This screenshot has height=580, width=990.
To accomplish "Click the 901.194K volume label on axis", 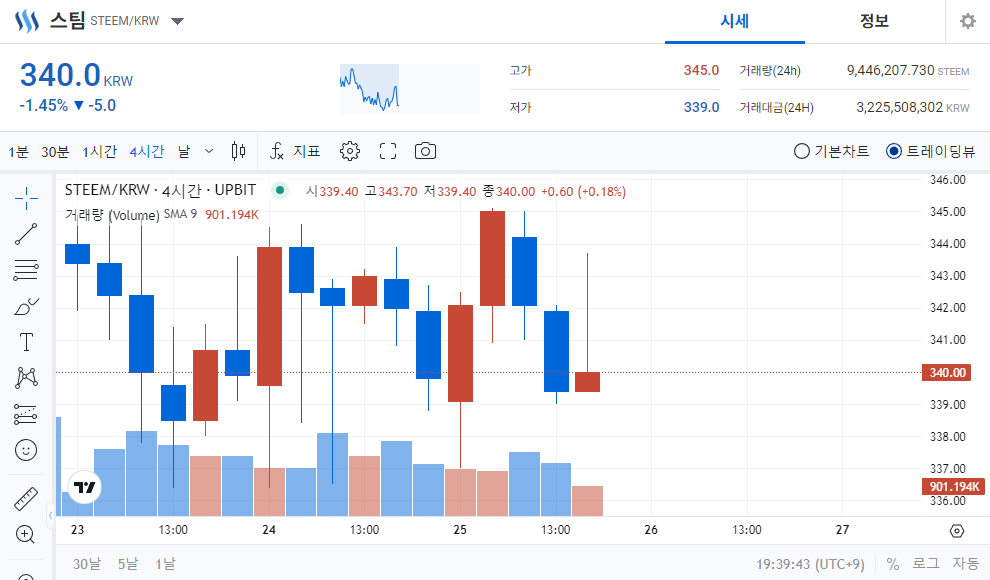I will (x=953, y=487).
